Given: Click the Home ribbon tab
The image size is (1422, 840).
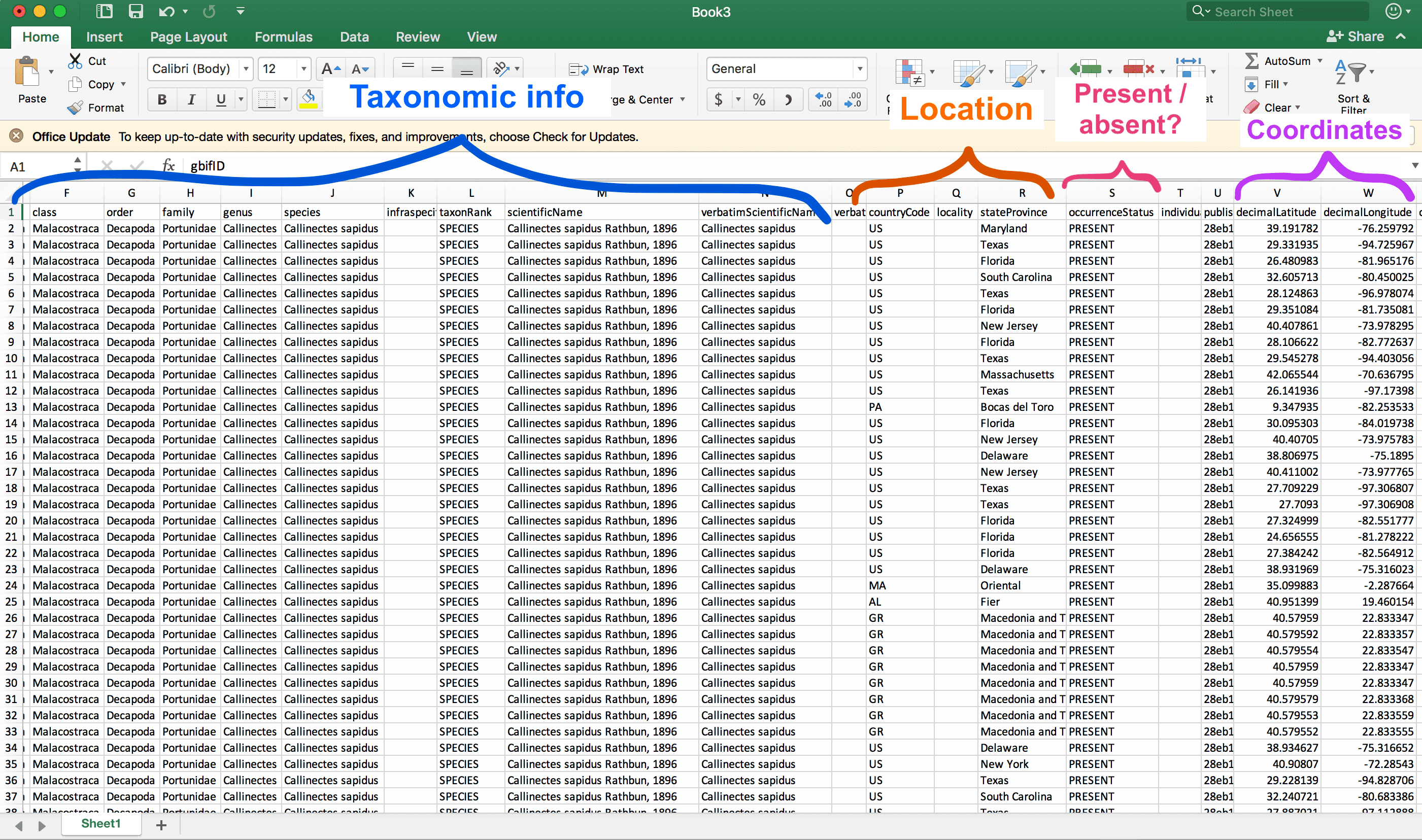Looking at the screenshot, I should coord(41,36).
